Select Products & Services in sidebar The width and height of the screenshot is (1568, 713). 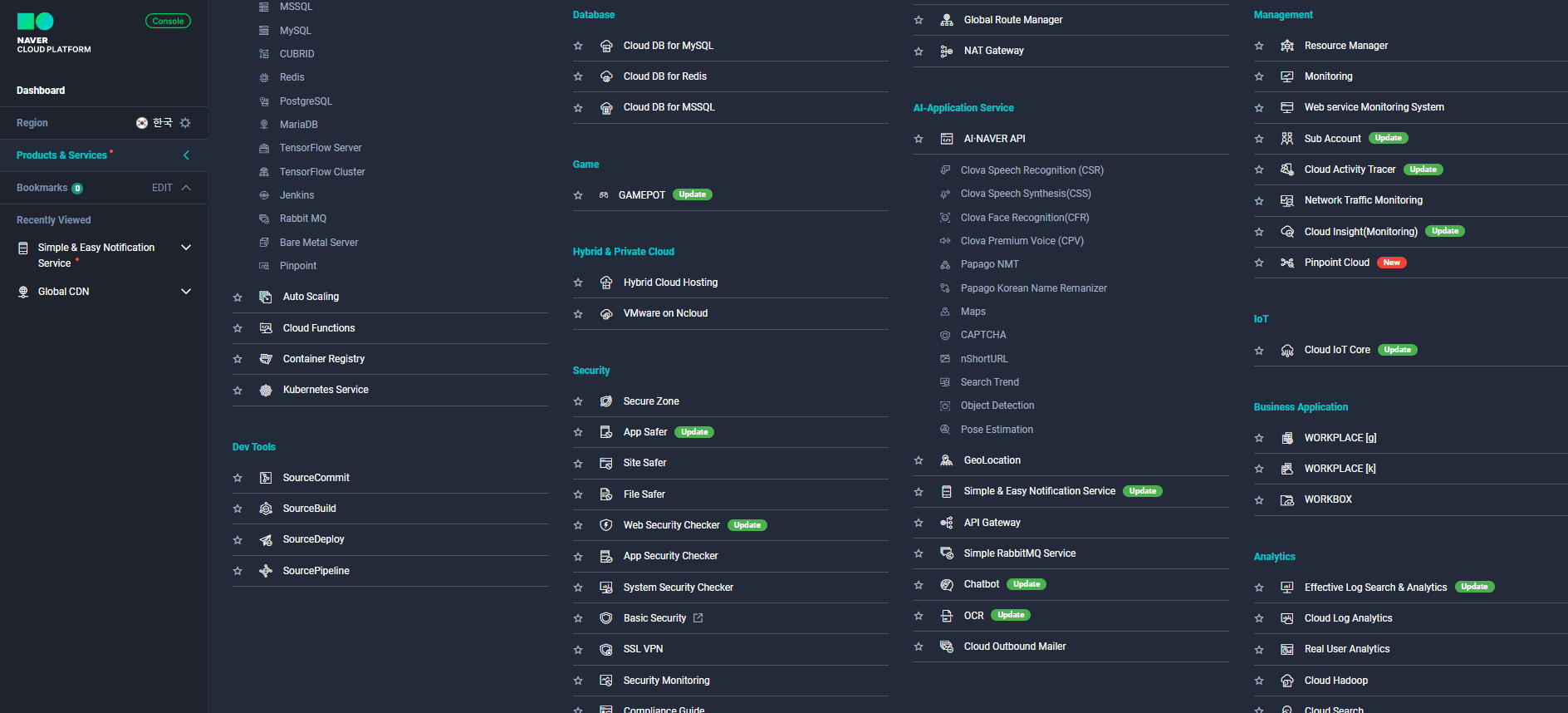click(61, 155)
